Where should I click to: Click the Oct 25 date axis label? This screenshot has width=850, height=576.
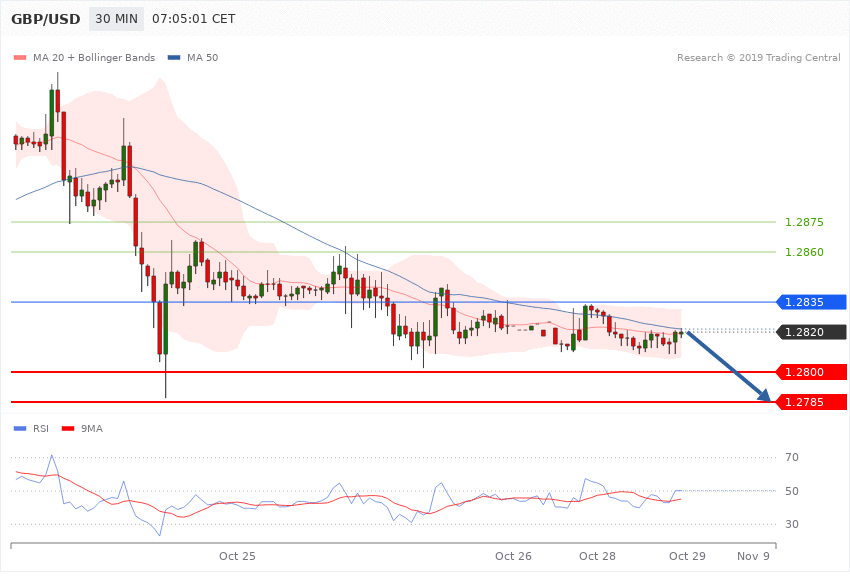tap(237, 556)
